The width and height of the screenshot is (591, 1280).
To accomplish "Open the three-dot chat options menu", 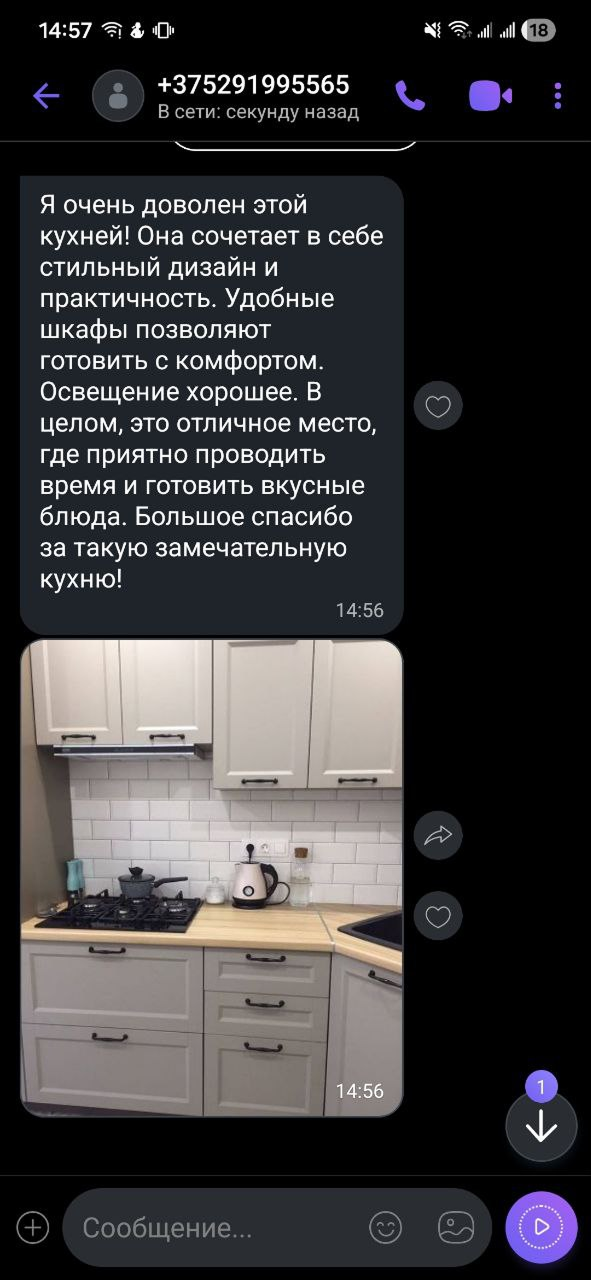I will point(558,96).
